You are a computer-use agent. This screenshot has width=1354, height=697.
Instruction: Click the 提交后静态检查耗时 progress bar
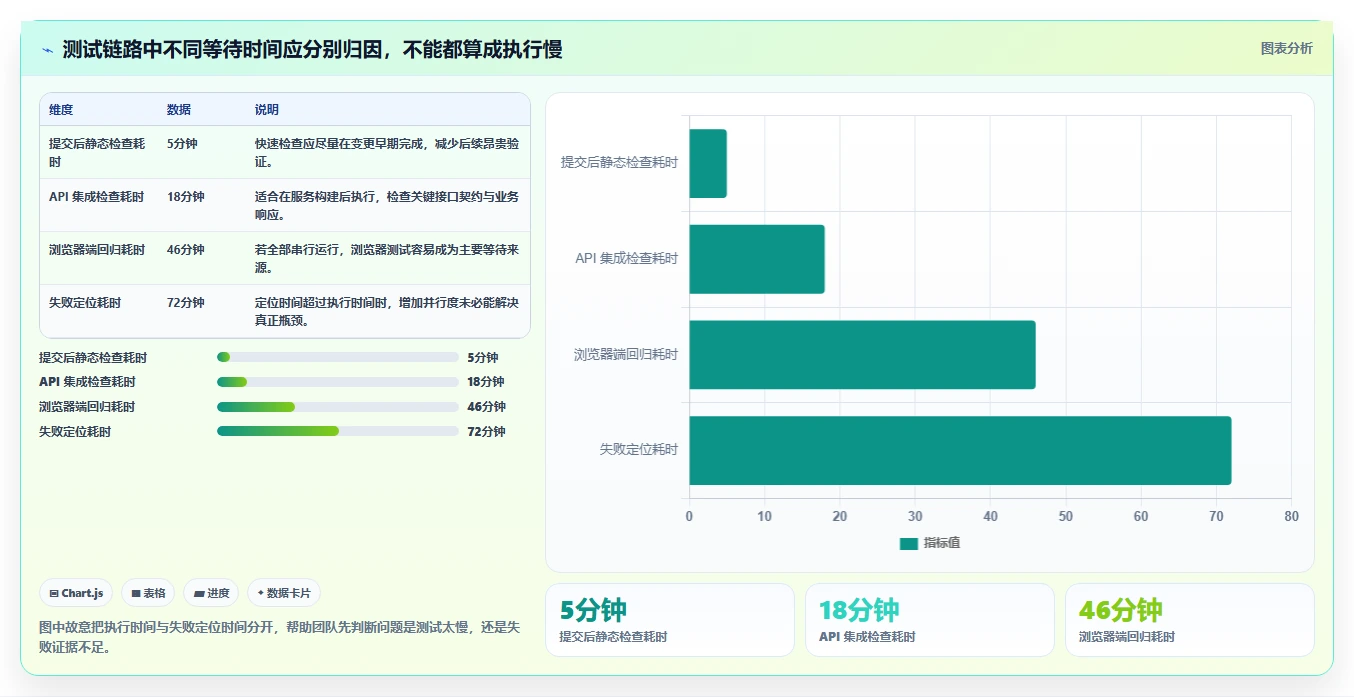pyautogui.click(x=338, y=357)
